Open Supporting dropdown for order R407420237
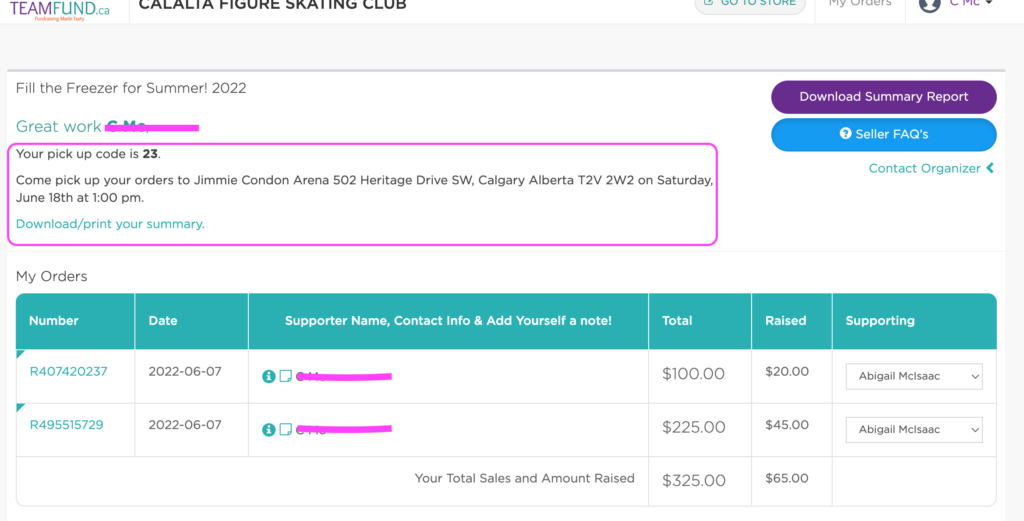The height and width of the screenshot is (521, 1024). click(915, 376)
